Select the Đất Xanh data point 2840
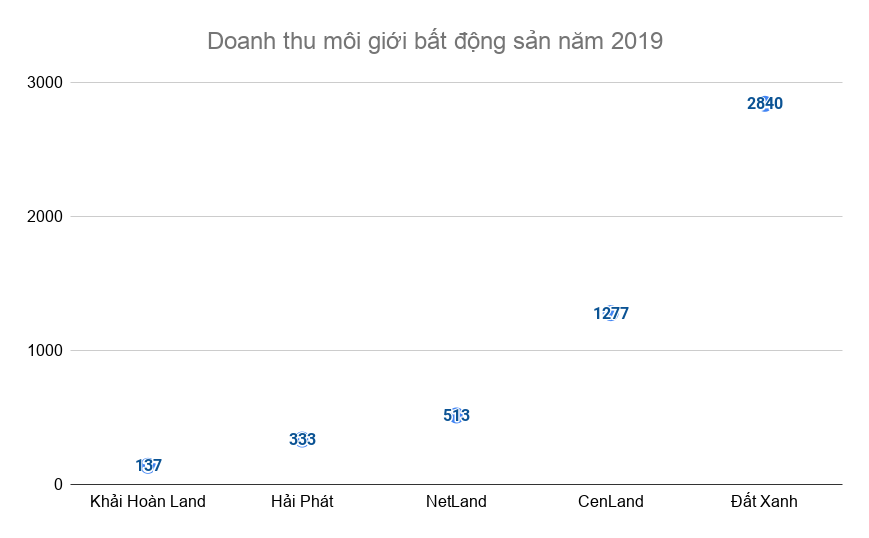869x538 pixels. pos(765,104)
